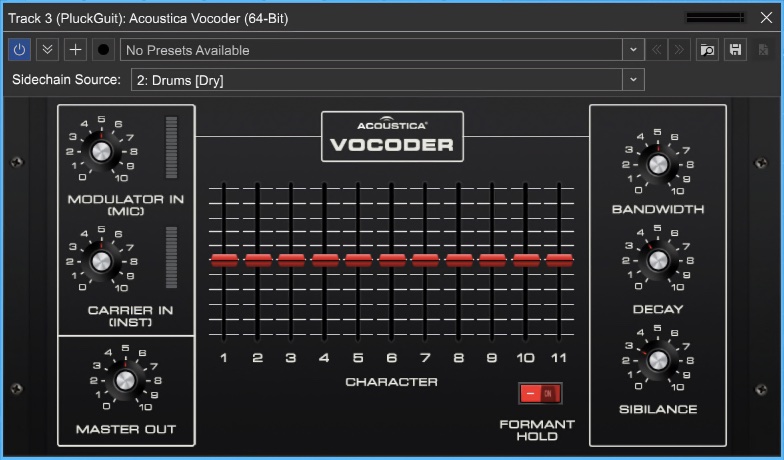Click the plus add icon
The height and width of the screenshot is (460, 784).
pos(76,50)
